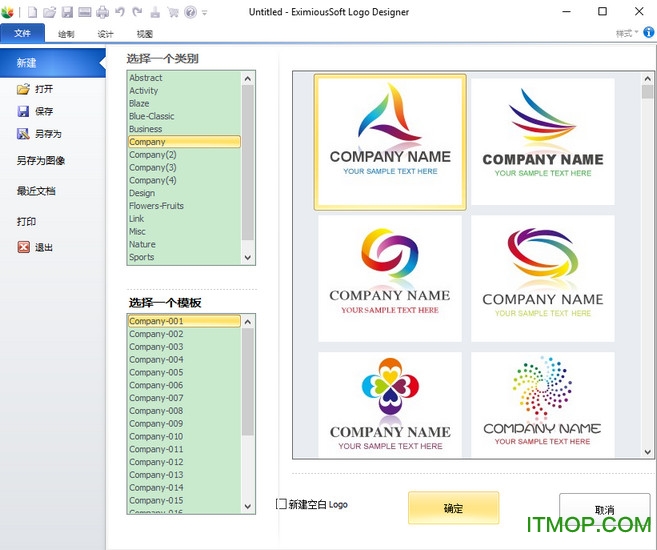This screenshot has width=657, height=550.
Task: Open the quick access toolbar customize arrow
Action: coord(204,13)
